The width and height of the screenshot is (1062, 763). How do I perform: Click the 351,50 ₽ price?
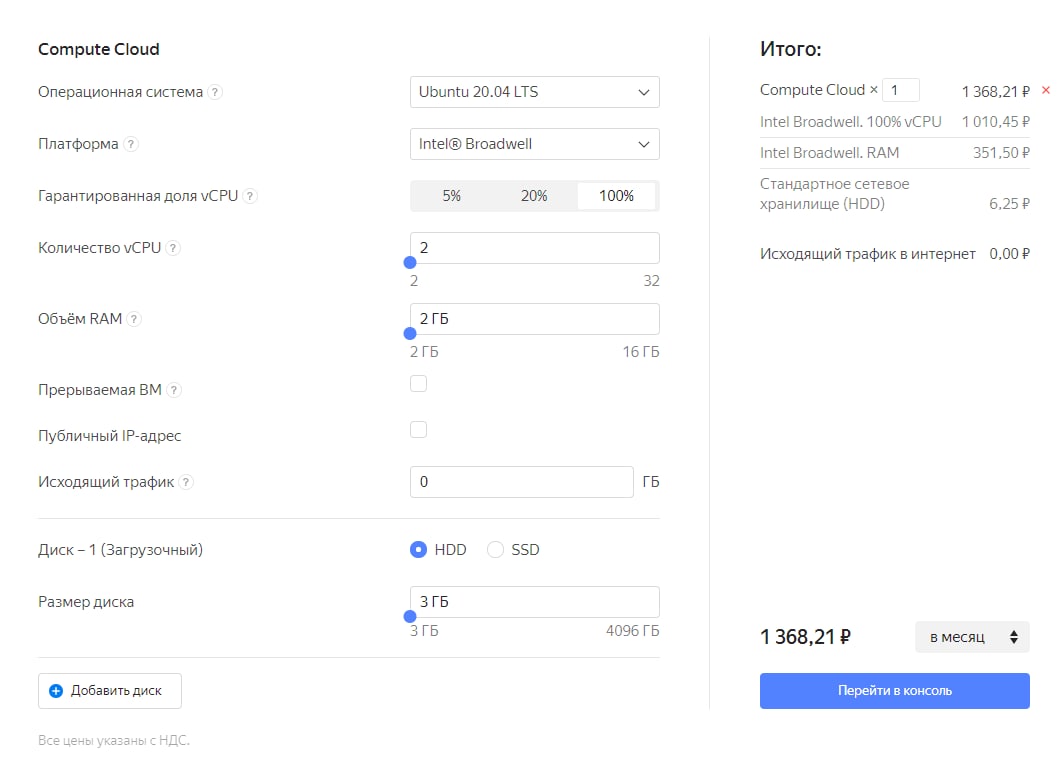click(x=1001, y=153)
